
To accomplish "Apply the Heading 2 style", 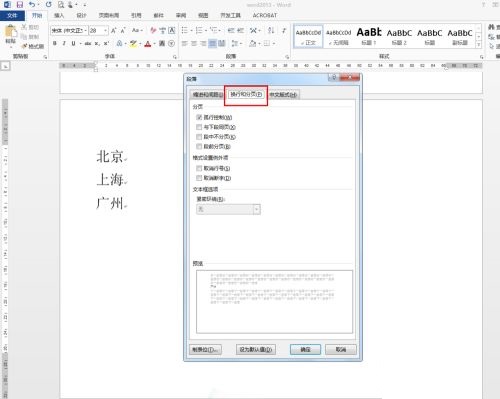I will [399, 36].
